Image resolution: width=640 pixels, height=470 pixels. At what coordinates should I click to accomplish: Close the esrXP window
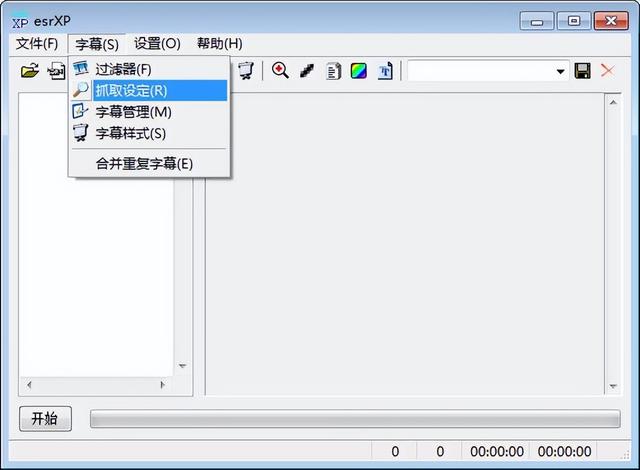611,21
